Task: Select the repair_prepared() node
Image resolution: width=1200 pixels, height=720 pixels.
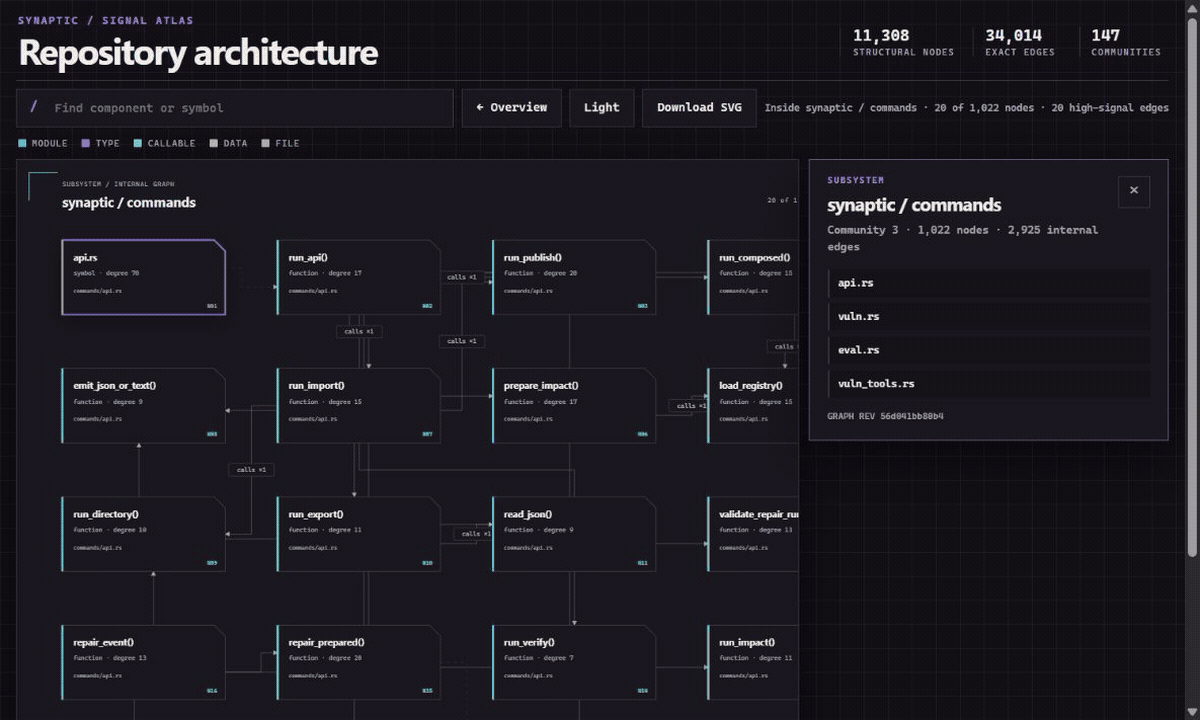Action: click(x=359, y=662)
